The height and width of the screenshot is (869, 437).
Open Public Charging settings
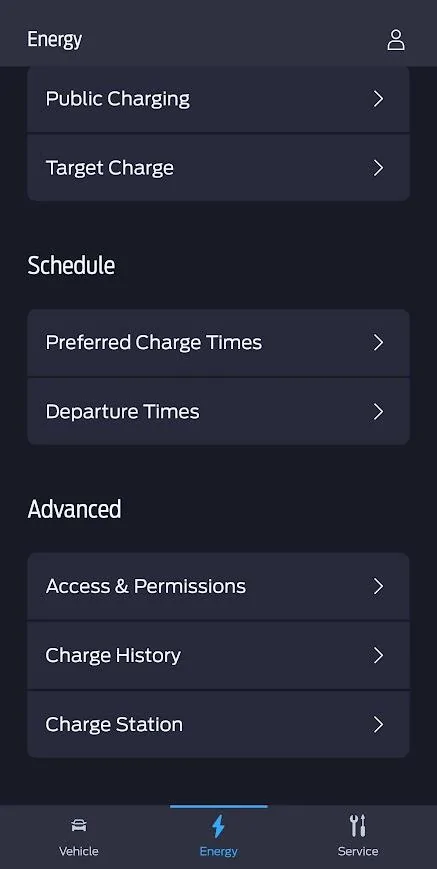[218, 99]
